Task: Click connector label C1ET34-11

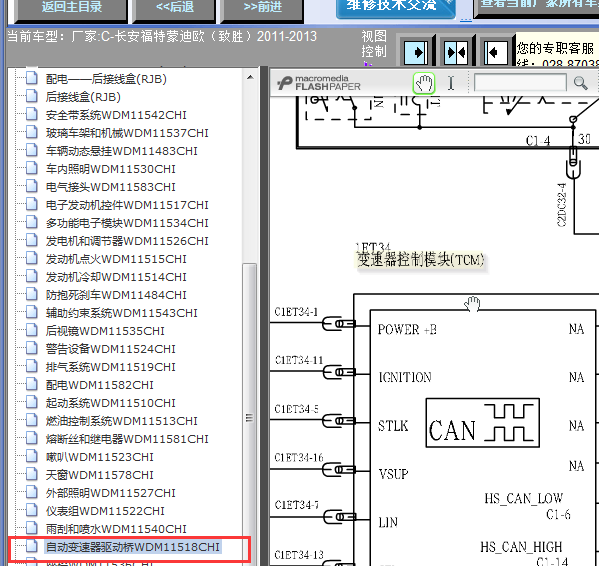Action: pyautogui.click(x=299, y=360)
